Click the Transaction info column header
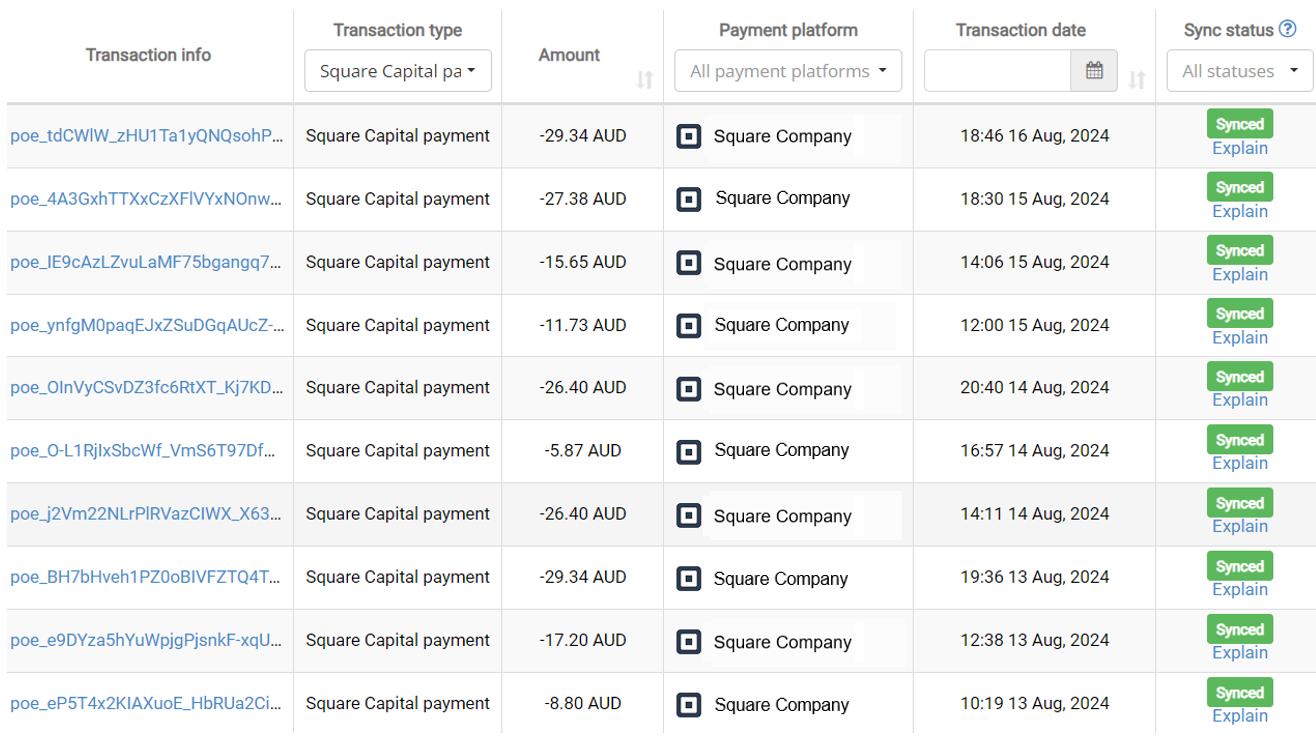The width and height of the screenshot is (1316, 740). click(148, 55)
